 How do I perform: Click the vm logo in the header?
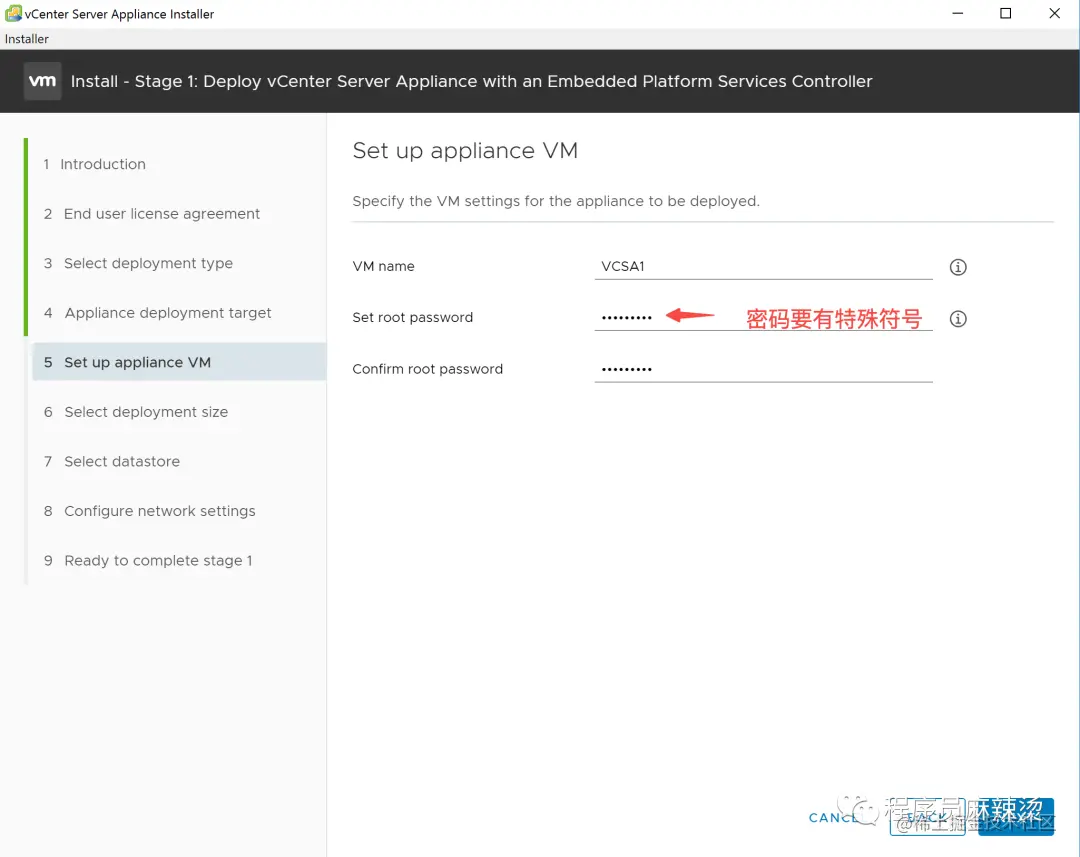coord(43,81)
